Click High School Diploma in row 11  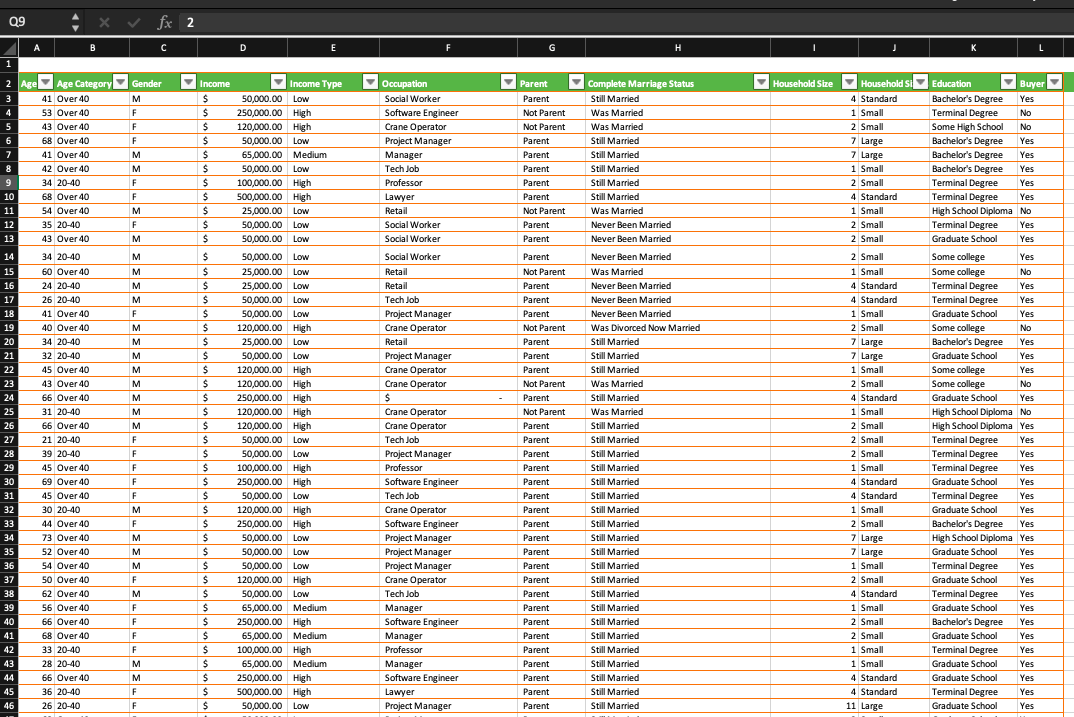pyautogui.click(x=972, y=212)
